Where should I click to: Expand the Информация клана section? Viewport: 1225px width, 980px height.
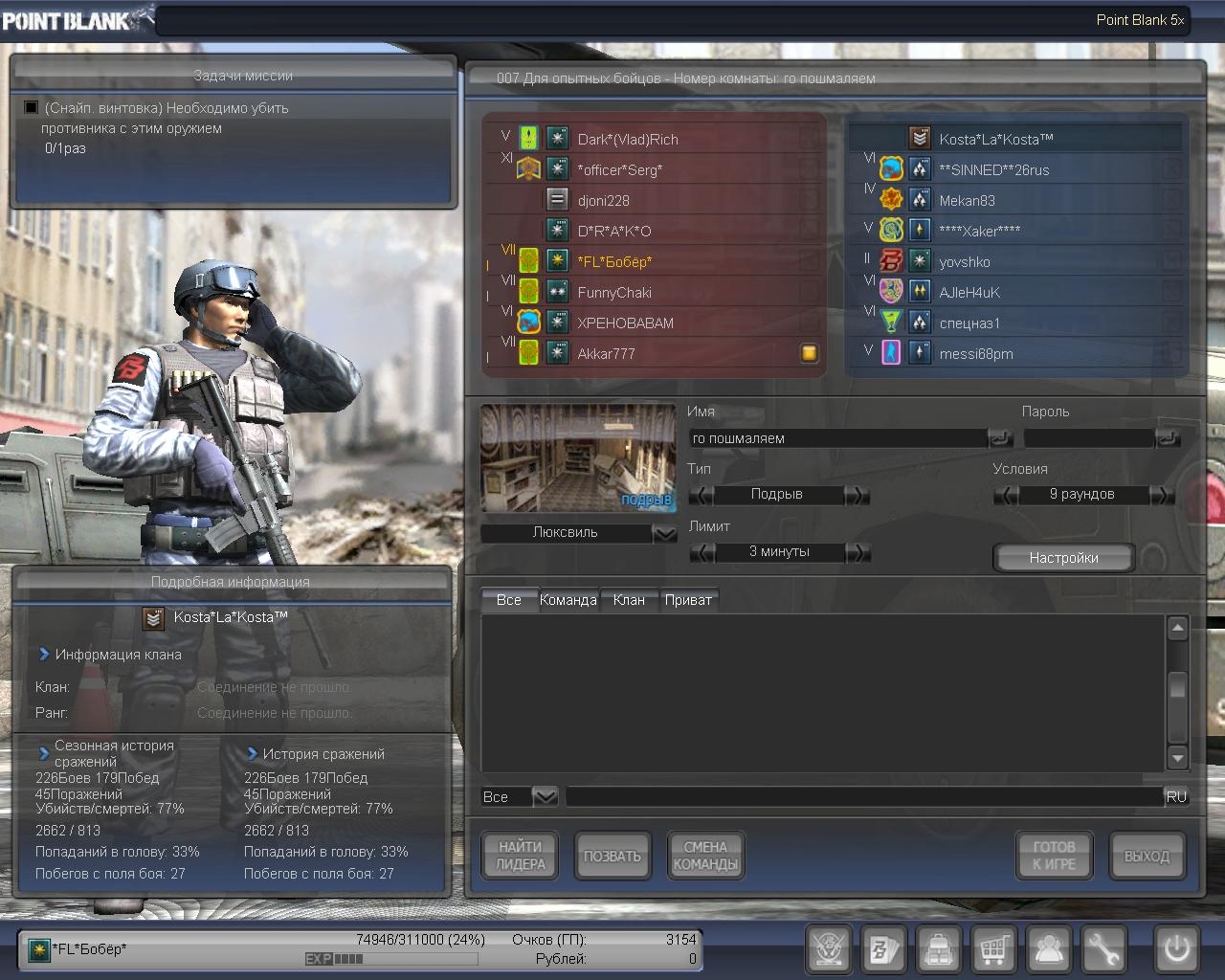(44, 655)
